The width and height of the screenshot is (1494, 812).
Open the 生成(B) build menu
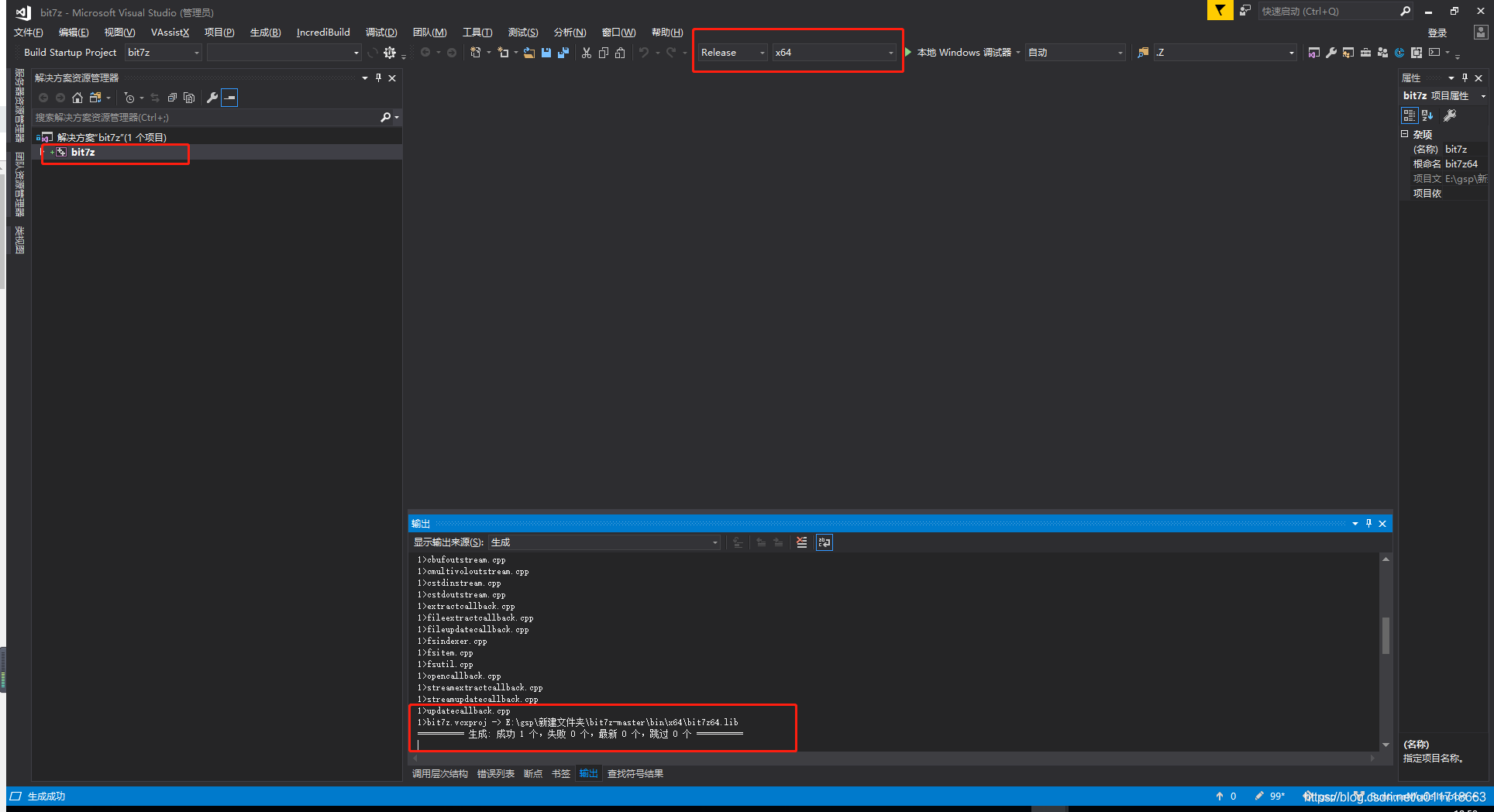265,33
